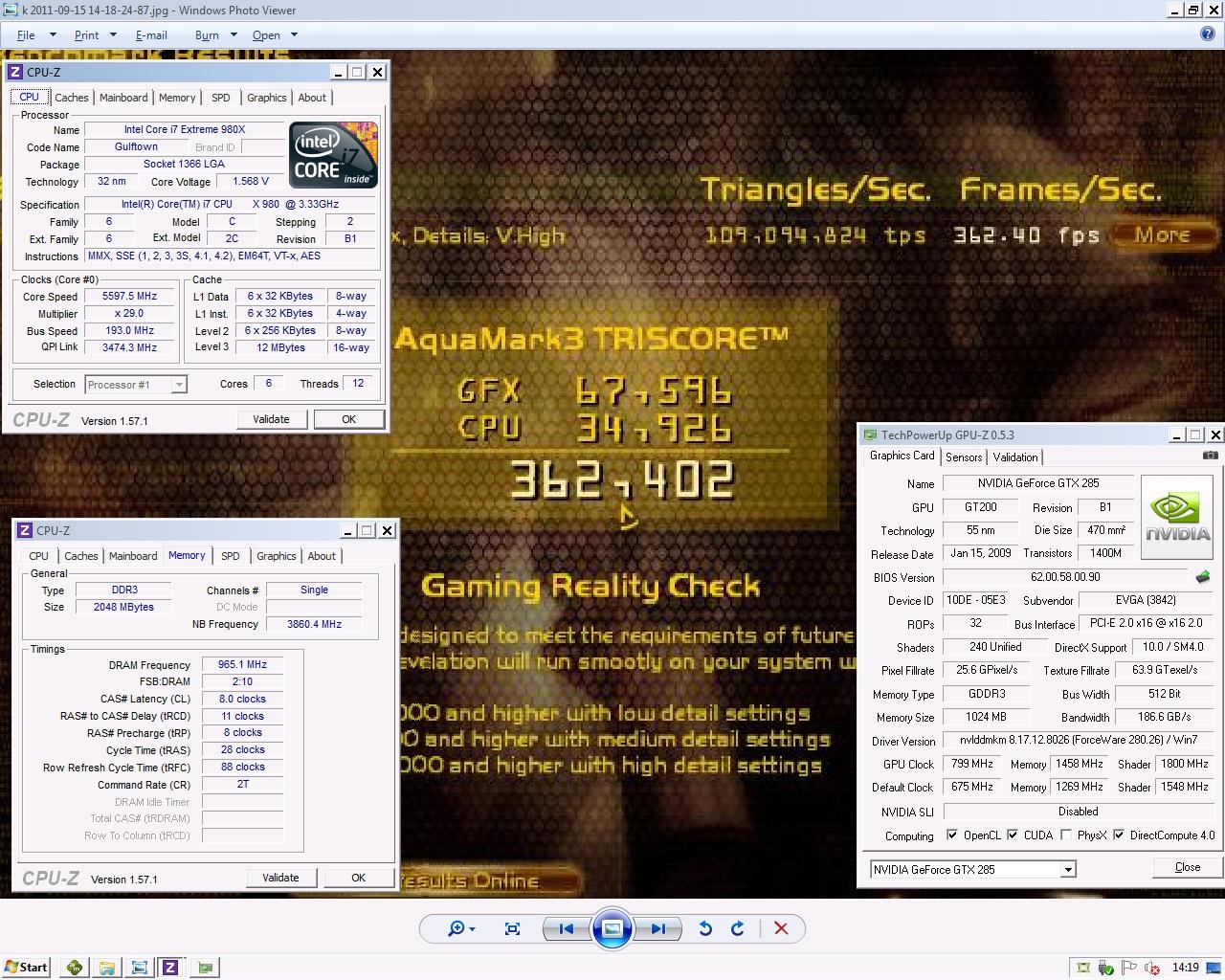The height and width of the screenshot is (980, 1225).
Task: Rotate the image counterclockwise
Action: tap(705, 928)
